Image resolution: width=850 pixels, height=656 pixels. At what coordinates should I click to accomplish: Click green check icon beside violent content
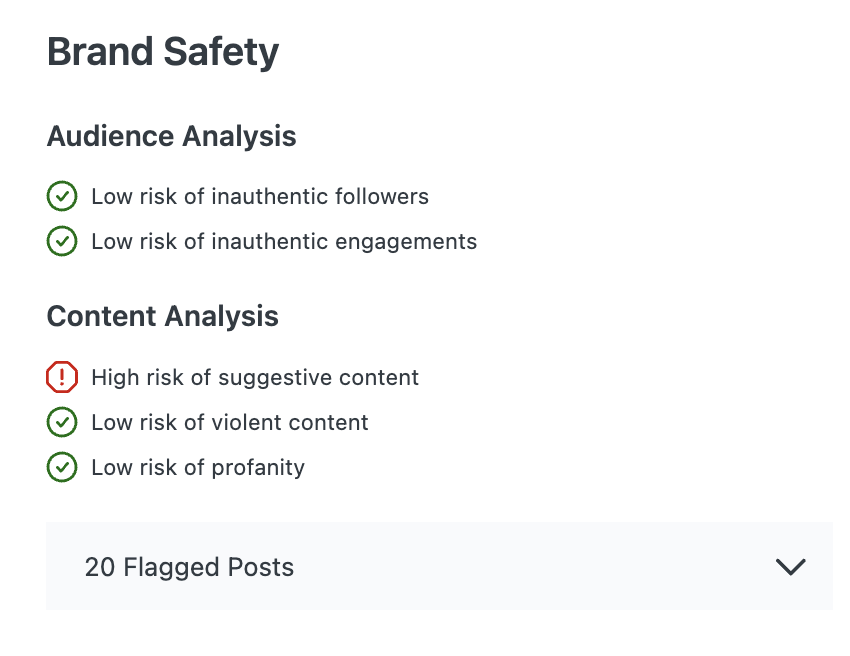pos(62,423)
